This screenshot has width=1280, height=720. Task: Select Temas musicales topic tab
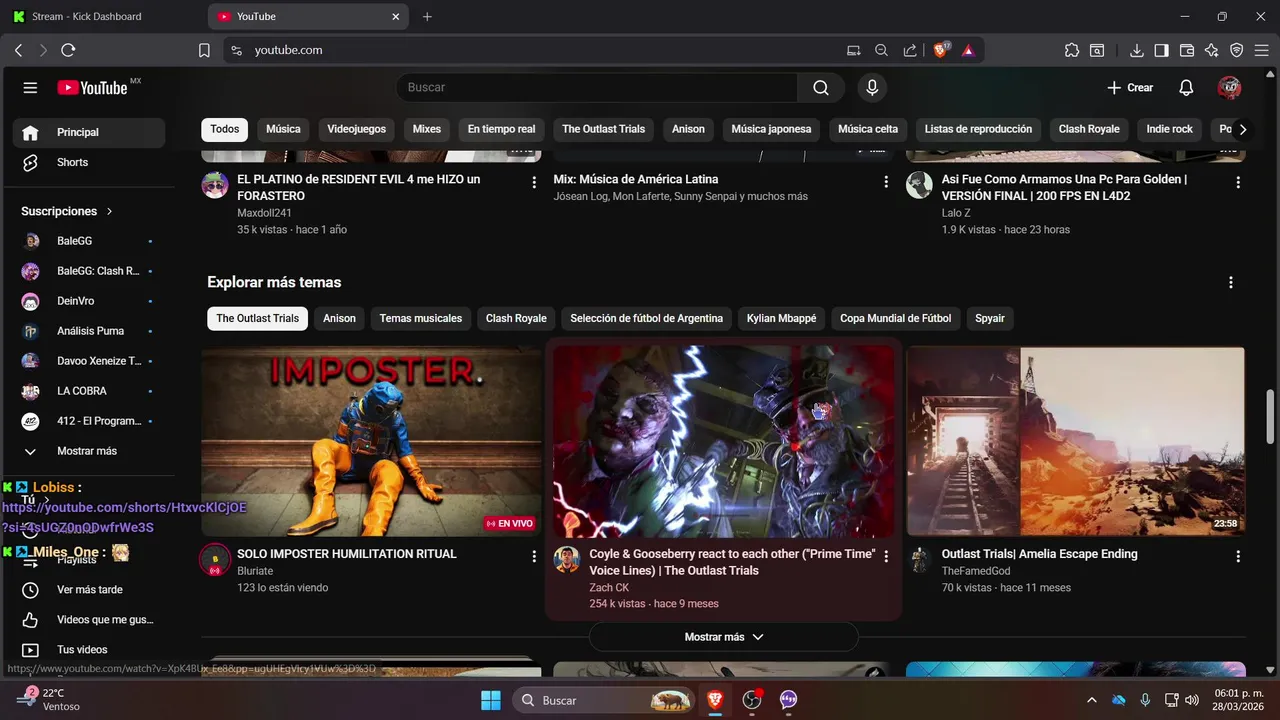point(421,318)
